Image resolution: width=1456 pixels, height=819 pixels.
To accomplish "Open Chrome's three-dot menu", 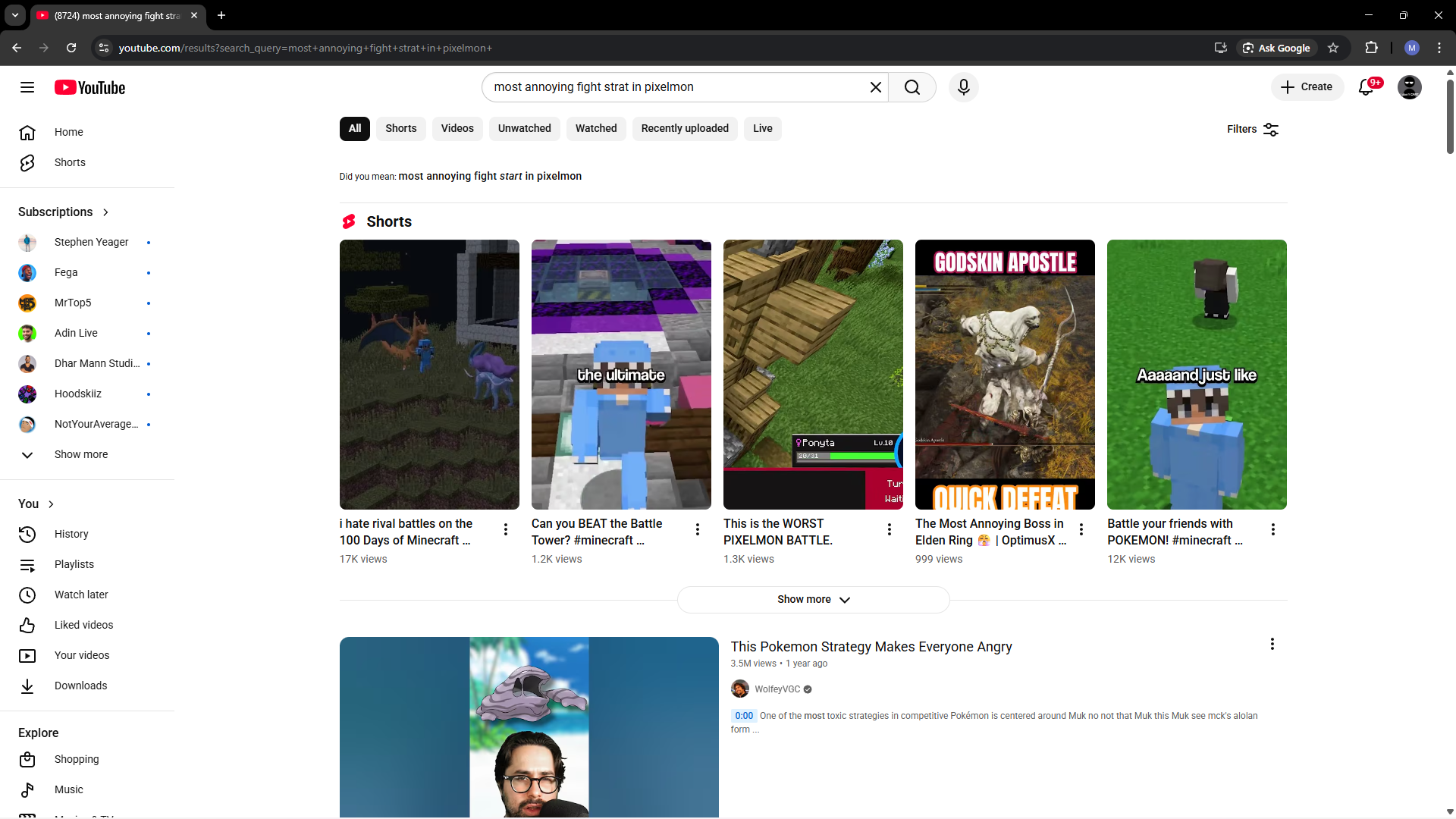I will pyautogui.click(x=1439, y=48).
